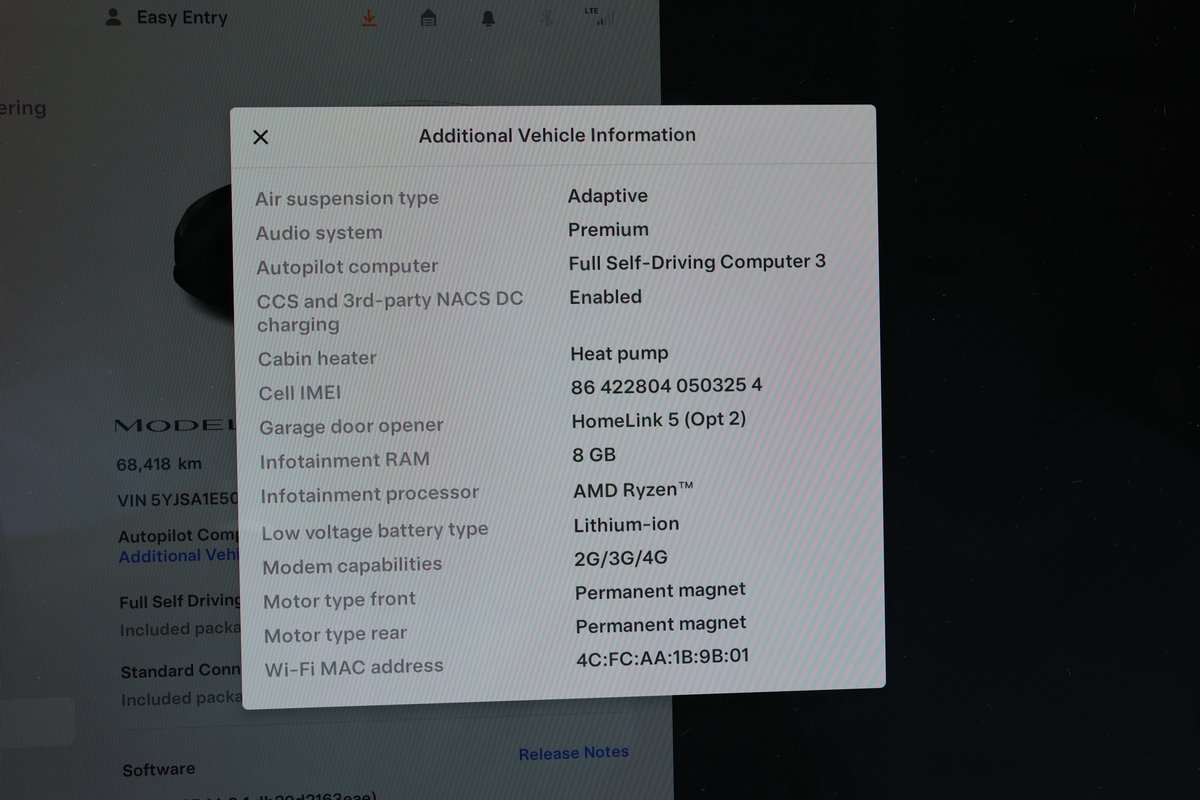Tap the Easy Entry profile icon
The height and width of the screenshot is (800, 1200).
click(x=114, y=17)
